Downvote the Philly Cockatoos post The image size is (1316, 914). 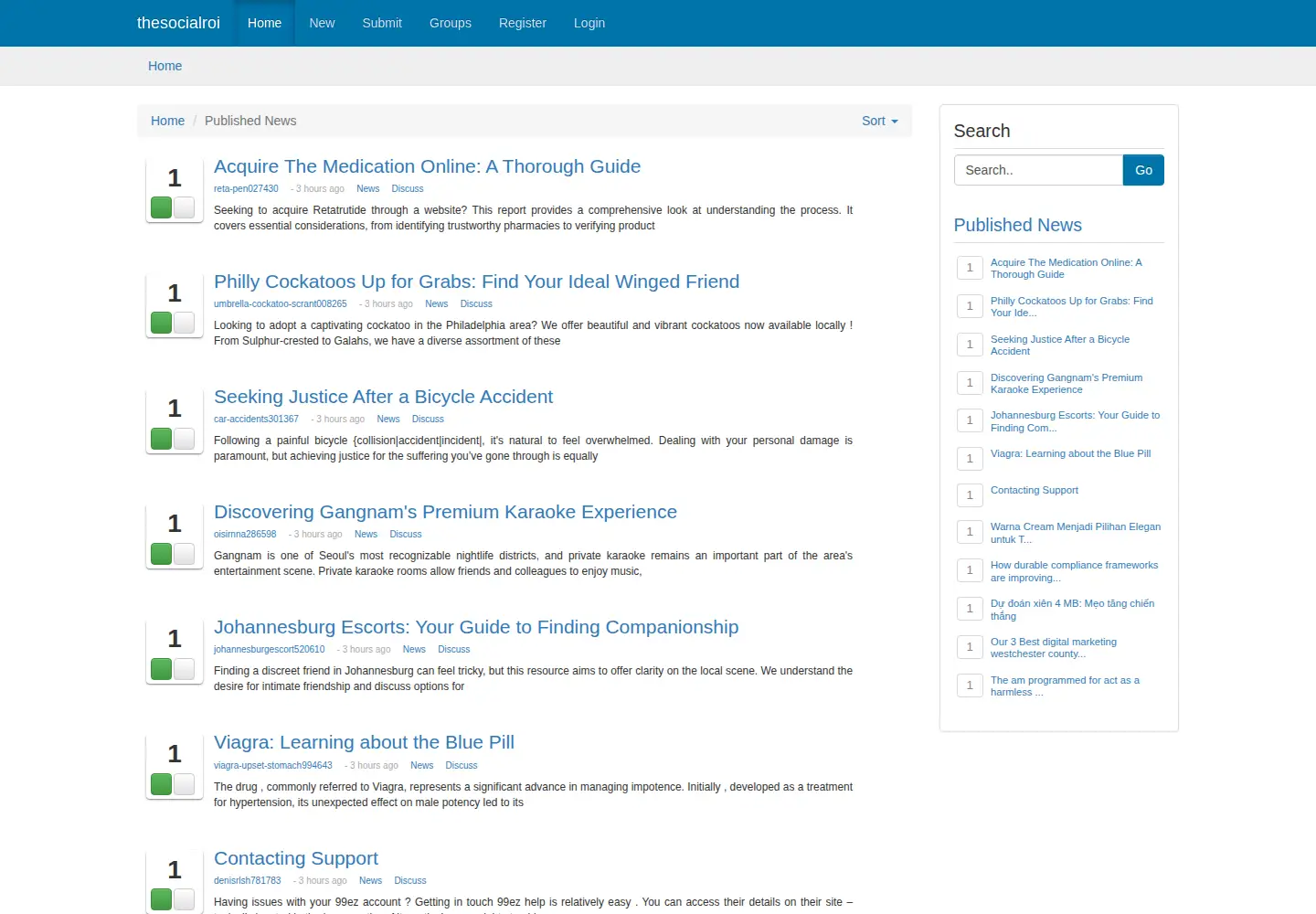tap(184, 323)
